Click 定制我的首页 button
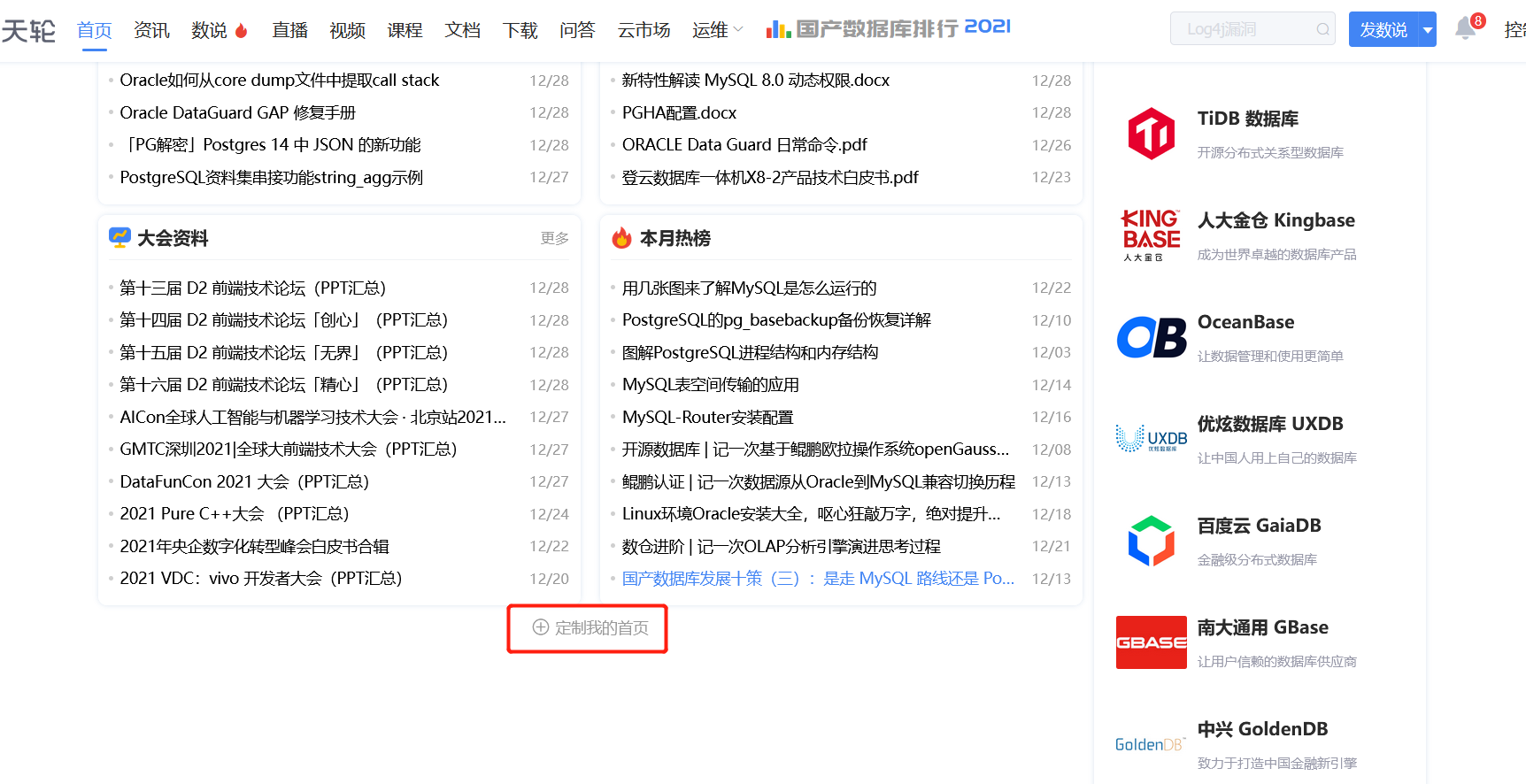Image resolution: width=1526 pixels, height=784 pixels. tap(590, 627)
